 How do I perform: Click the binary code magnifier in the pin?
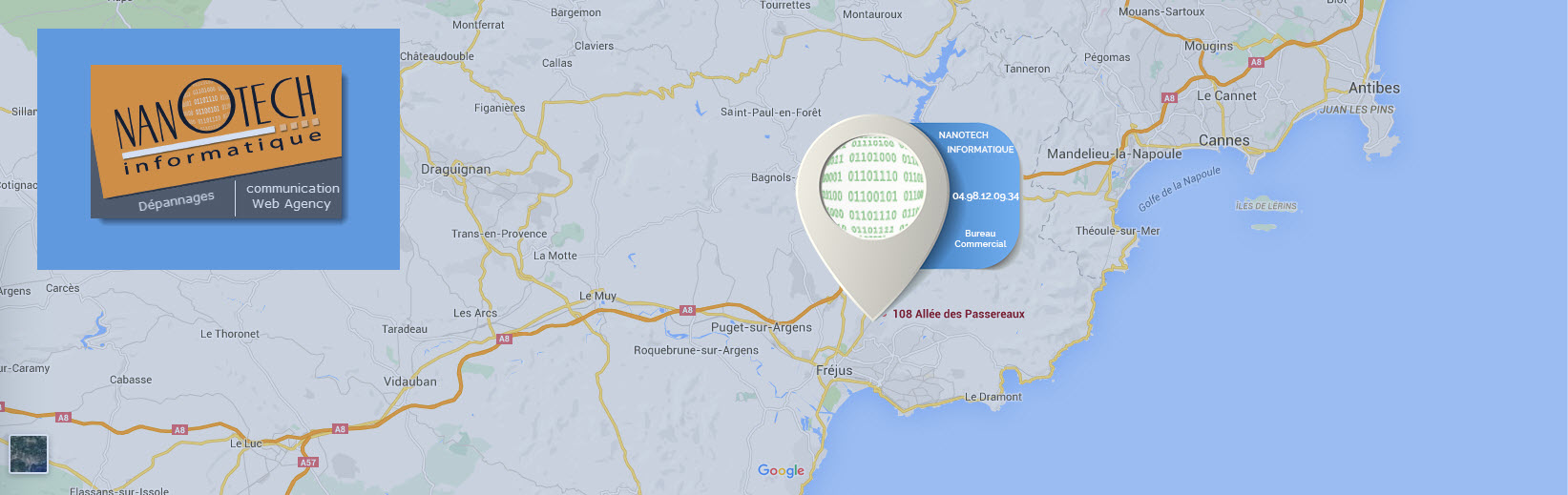[872, 186]
